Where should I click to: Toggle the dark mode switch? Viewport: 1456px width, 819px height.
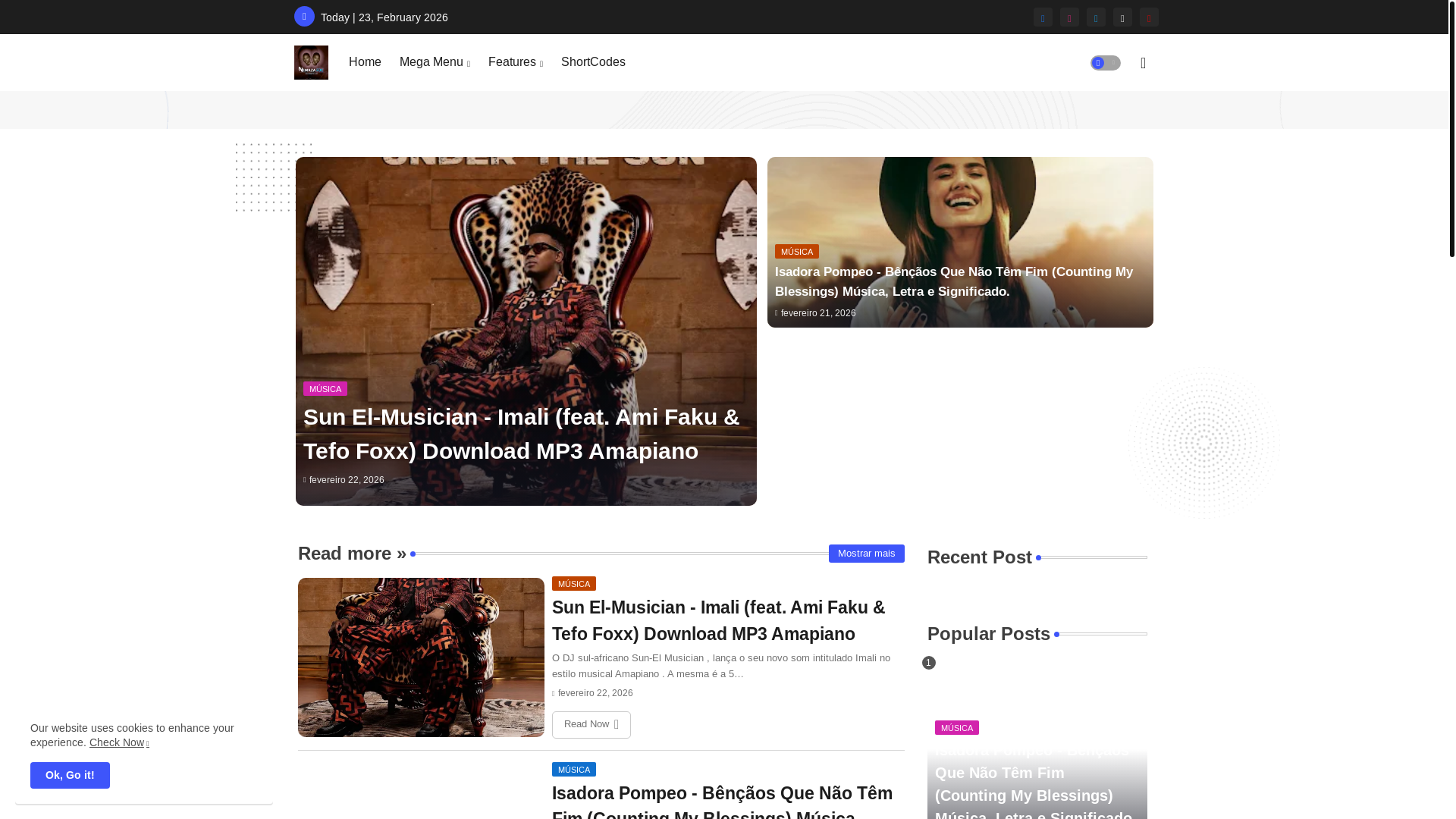[1106, 63]
